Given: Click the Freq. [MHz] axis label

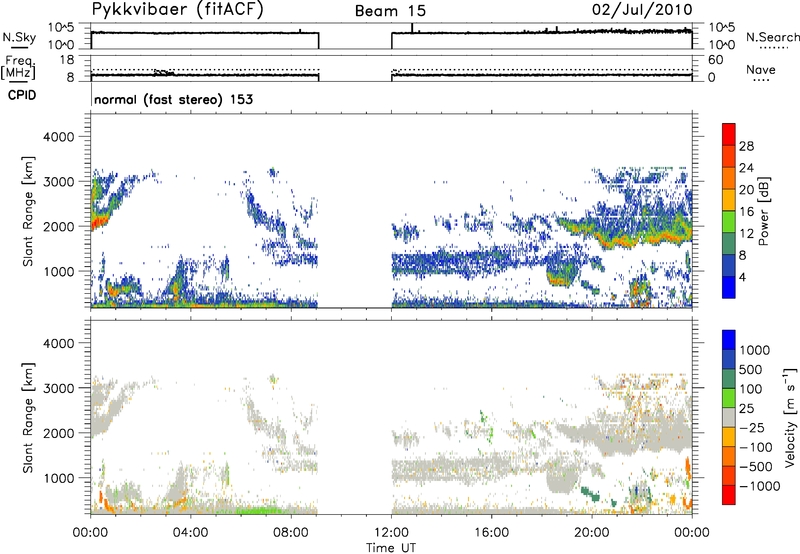Looking at the screenshot, I should [19, 67].
